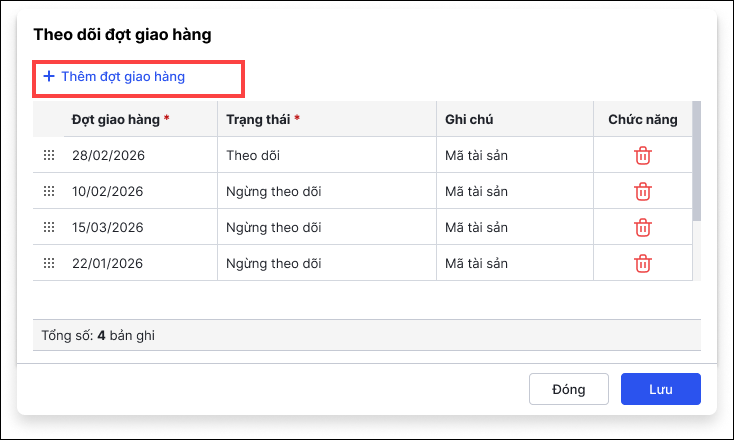Delete the 22/01/2026 delivery row

(x=643, y=263)
